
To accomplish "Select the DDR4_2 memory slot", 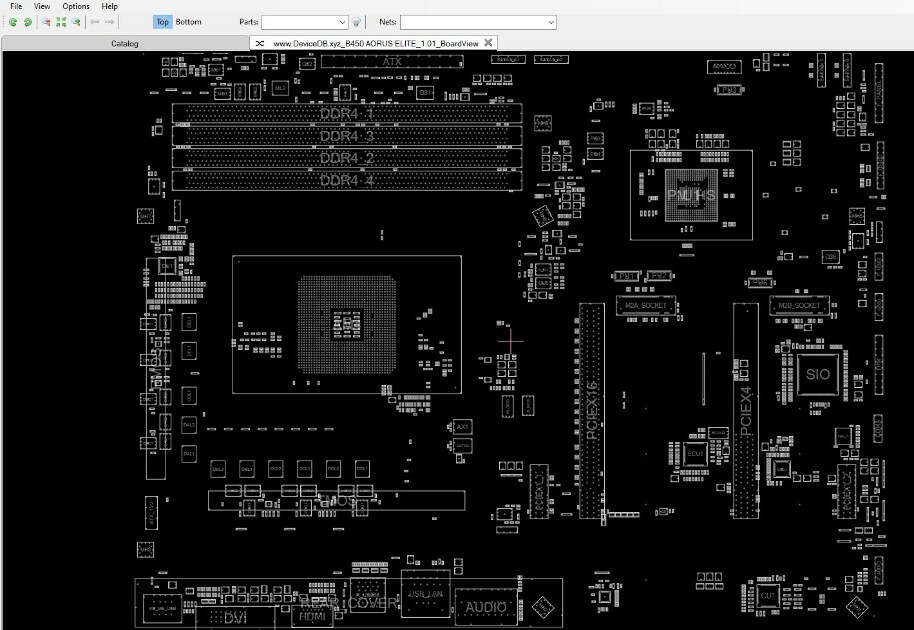I will coord(347,158).
